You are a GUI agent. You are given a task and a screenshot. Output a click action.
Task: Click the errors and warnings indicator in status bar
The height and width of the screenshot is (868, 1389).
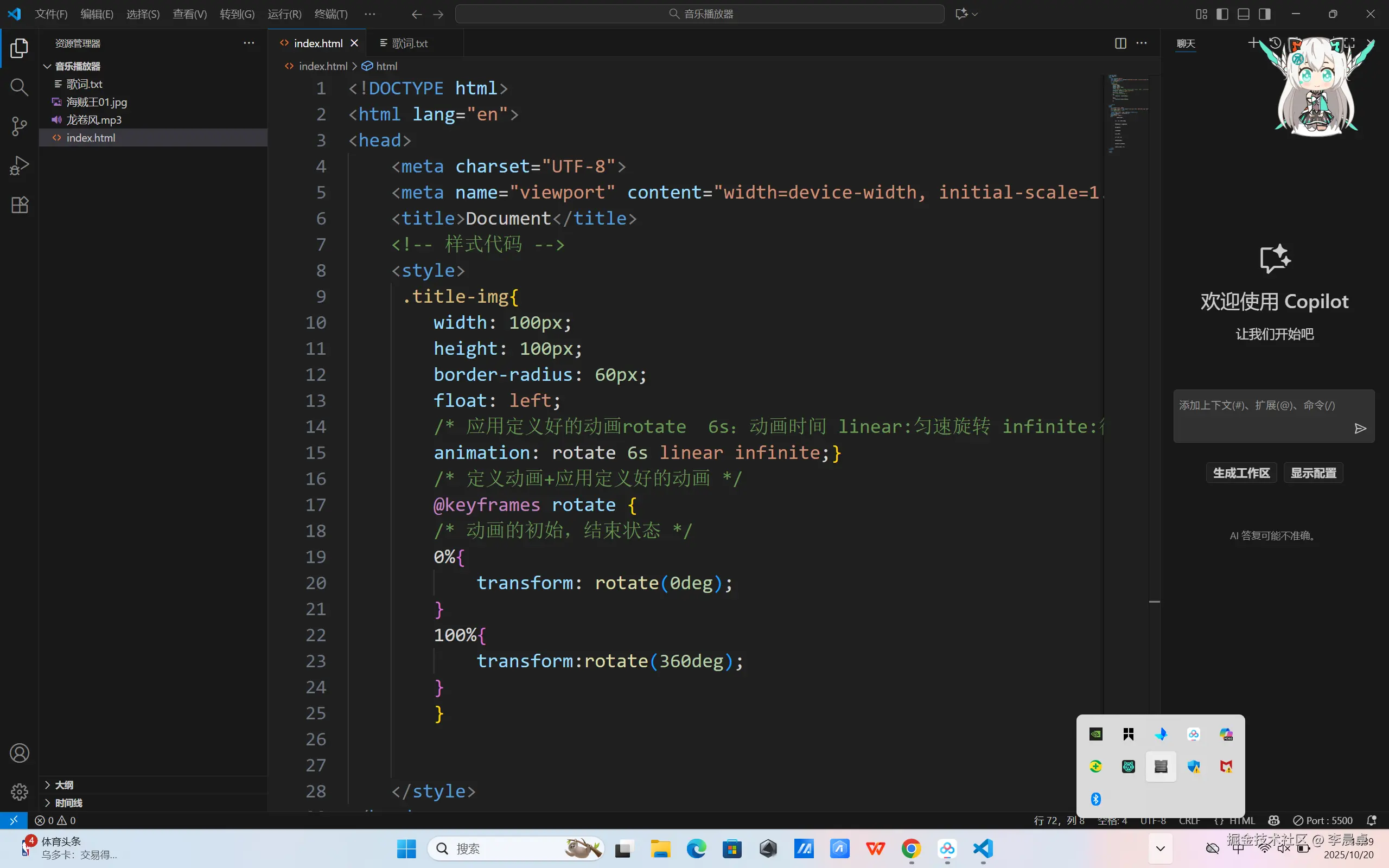56,820
